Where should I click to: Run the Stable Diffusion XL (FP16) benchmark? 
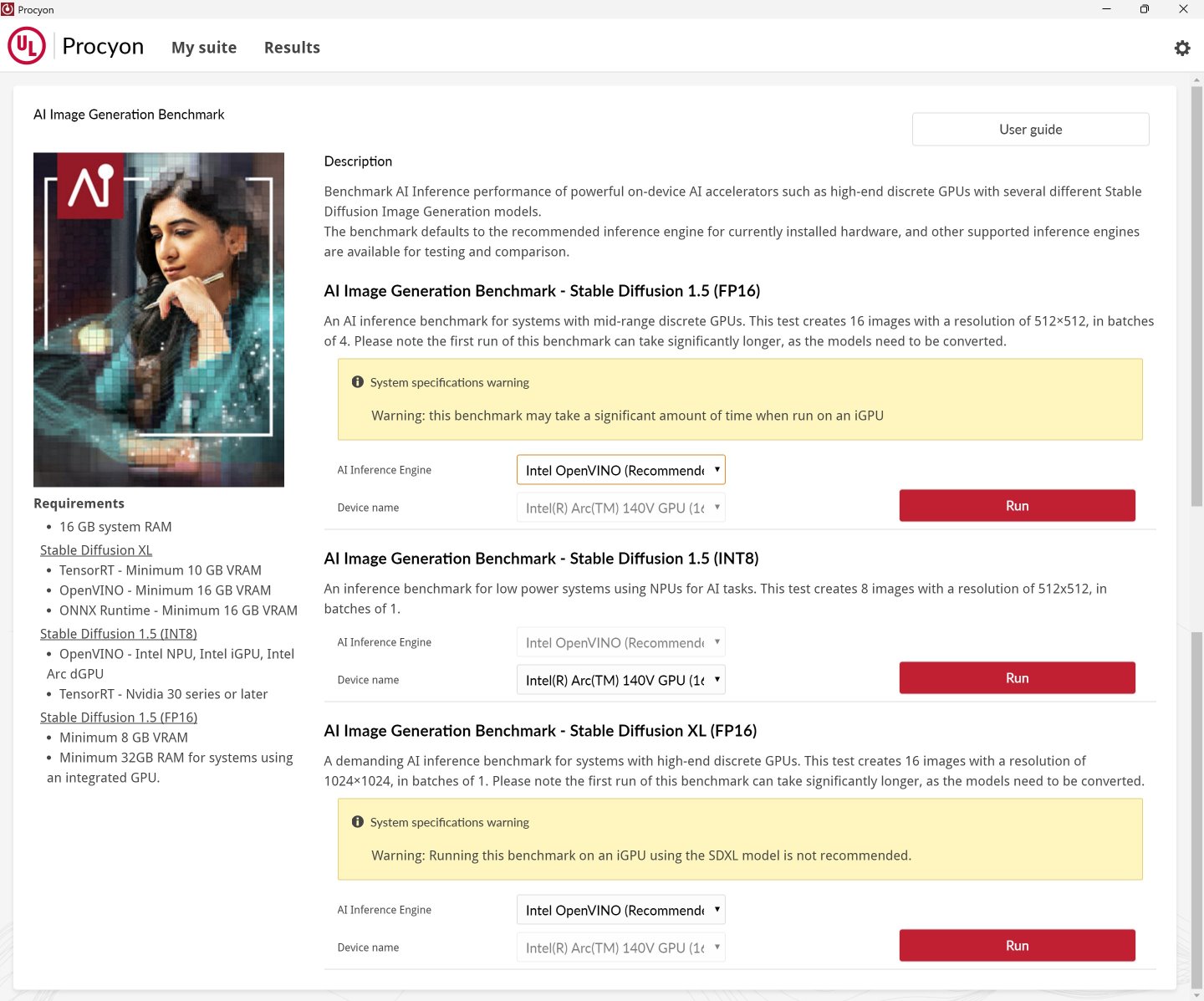click(x=1017, y=945)
